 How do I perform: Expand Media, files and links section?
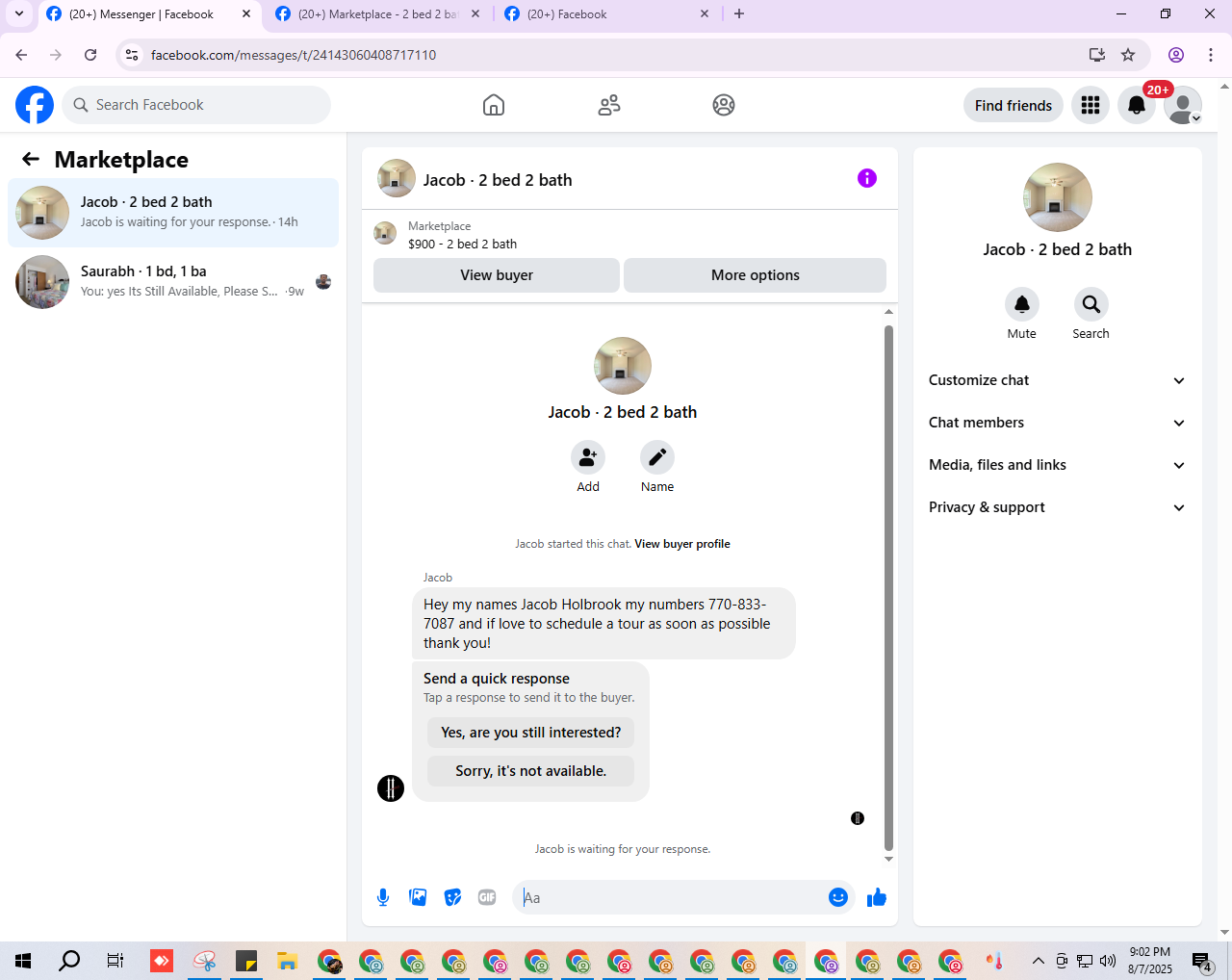pos(1057,465)
